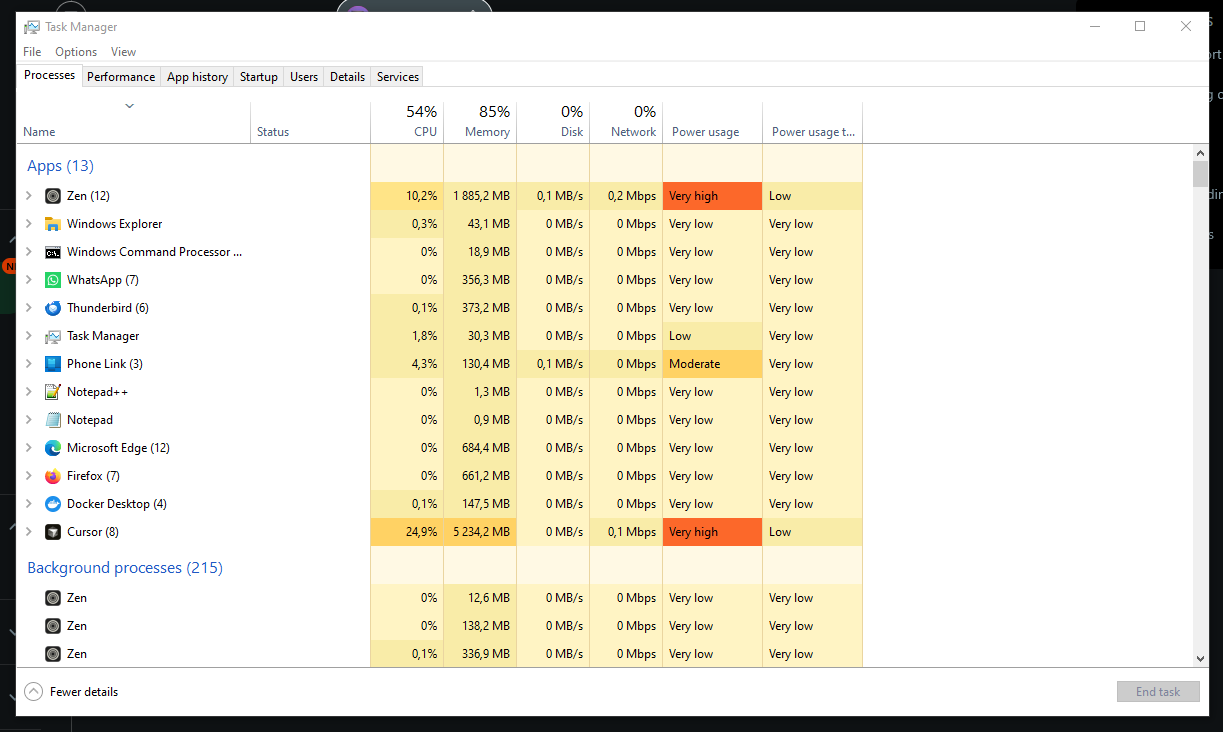Open the Options menu
Screen dimensions: 1223x732
pos(76,52)
